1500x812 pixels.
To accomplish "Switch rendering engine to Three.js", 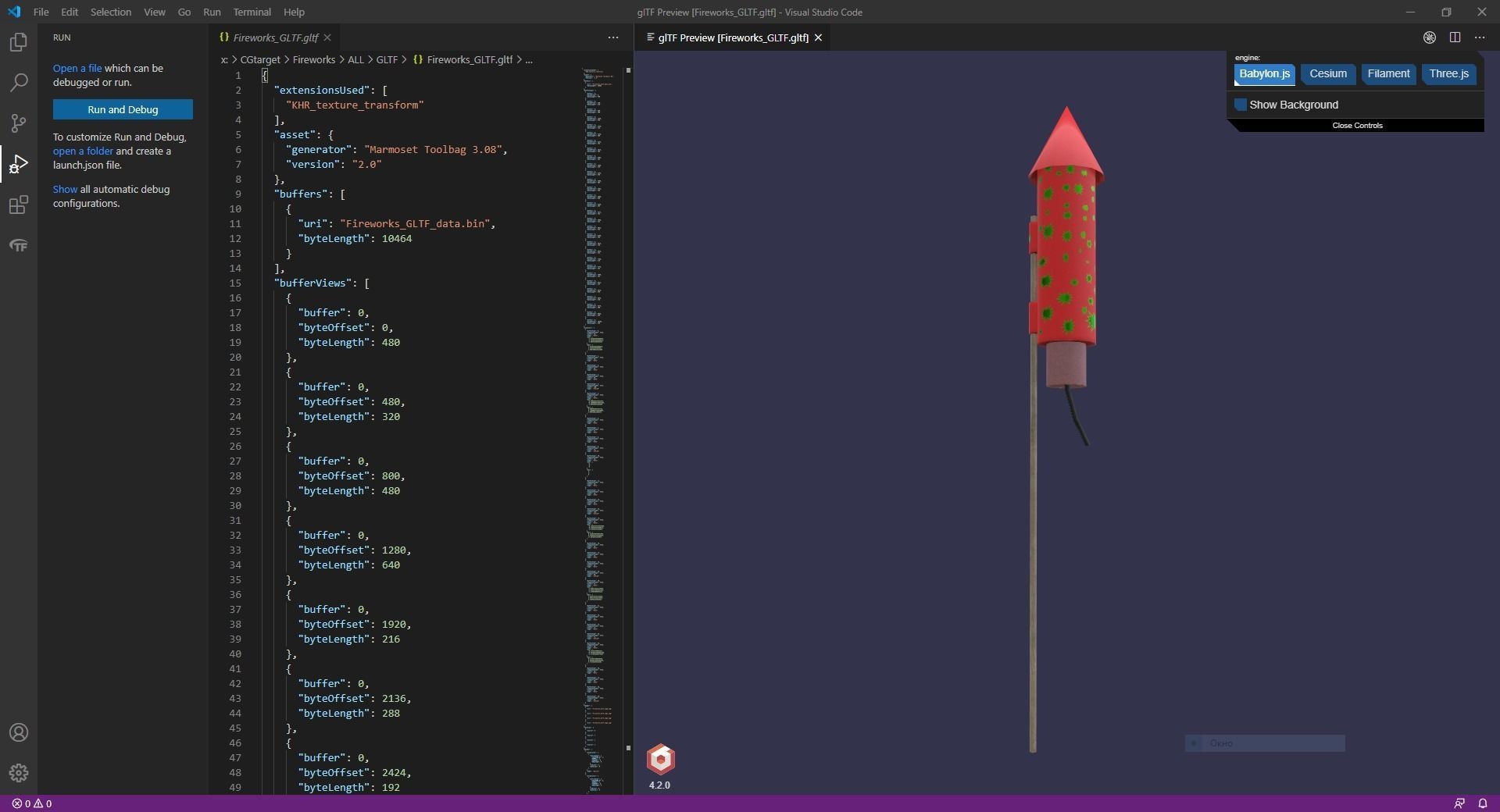I will coord(1448,74).
